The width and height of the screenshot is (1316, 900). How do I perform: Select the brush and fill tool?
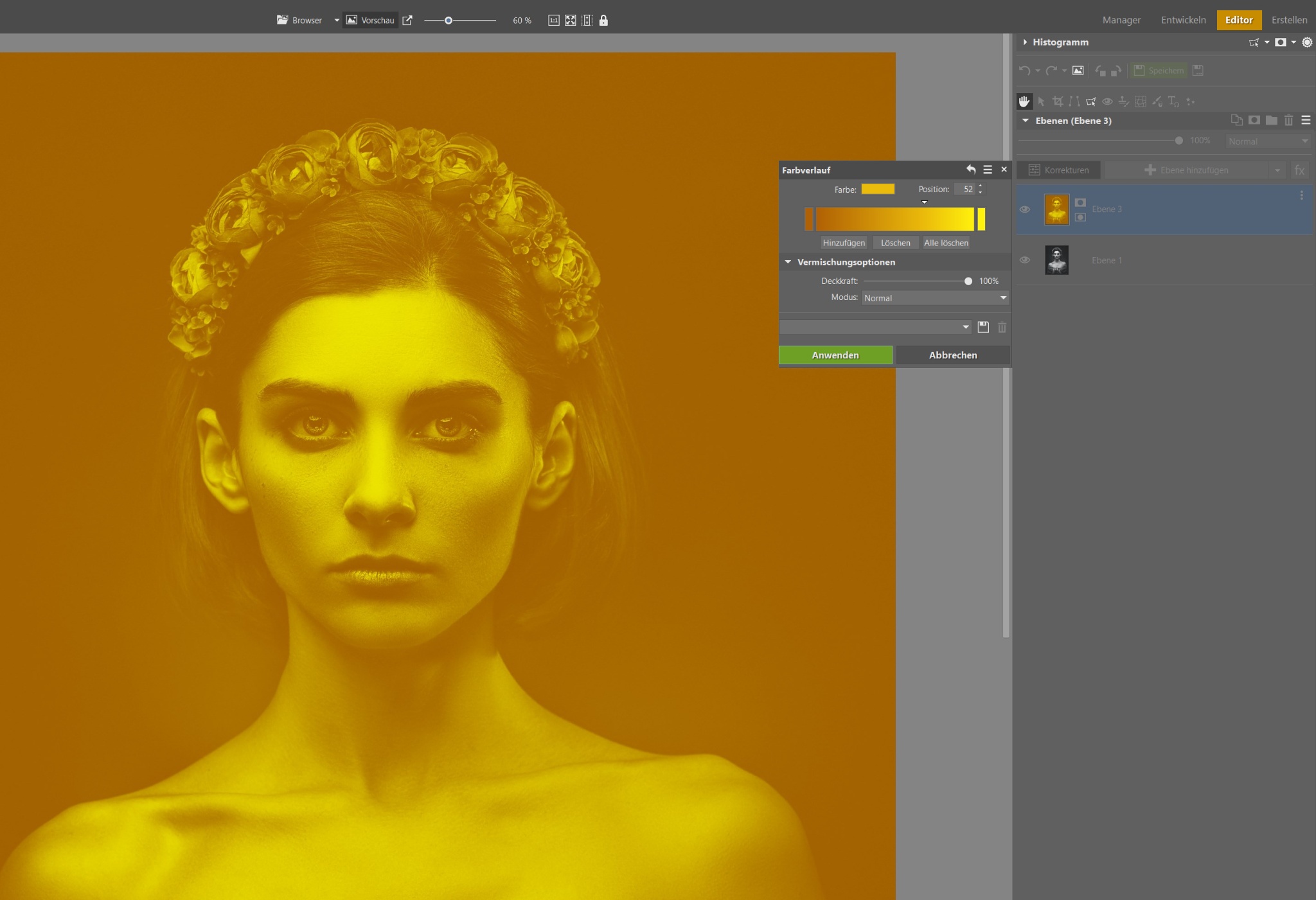pos(1157,101)
